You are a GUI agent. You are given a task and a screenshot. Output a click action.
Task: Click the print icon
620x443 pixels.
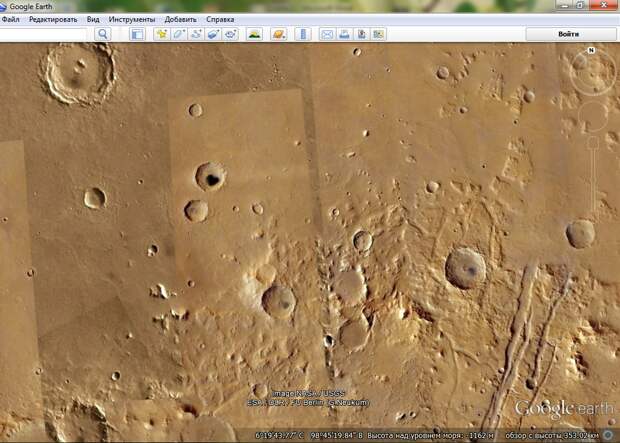point(344,34)
